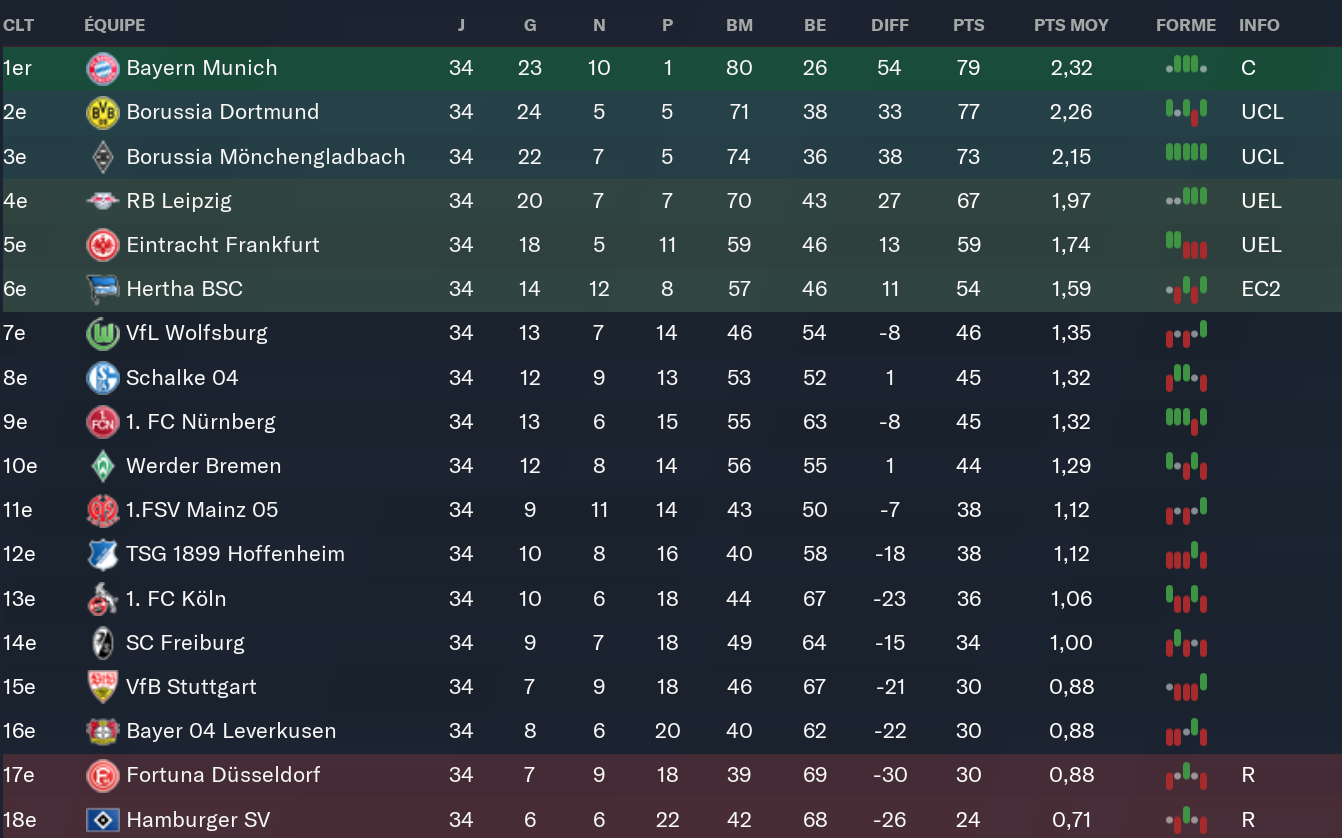Click TSG 1899 Hoffenheim form chart
1342x838 pixels.
[1186, 554]
